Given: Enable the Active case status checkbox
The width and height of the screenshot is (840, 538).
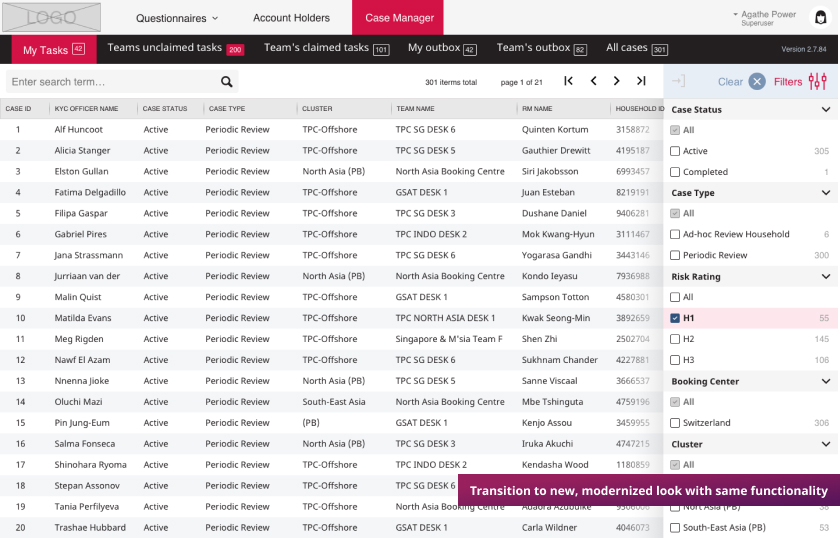Looking at the screenshot, I should tap(675, 151).
